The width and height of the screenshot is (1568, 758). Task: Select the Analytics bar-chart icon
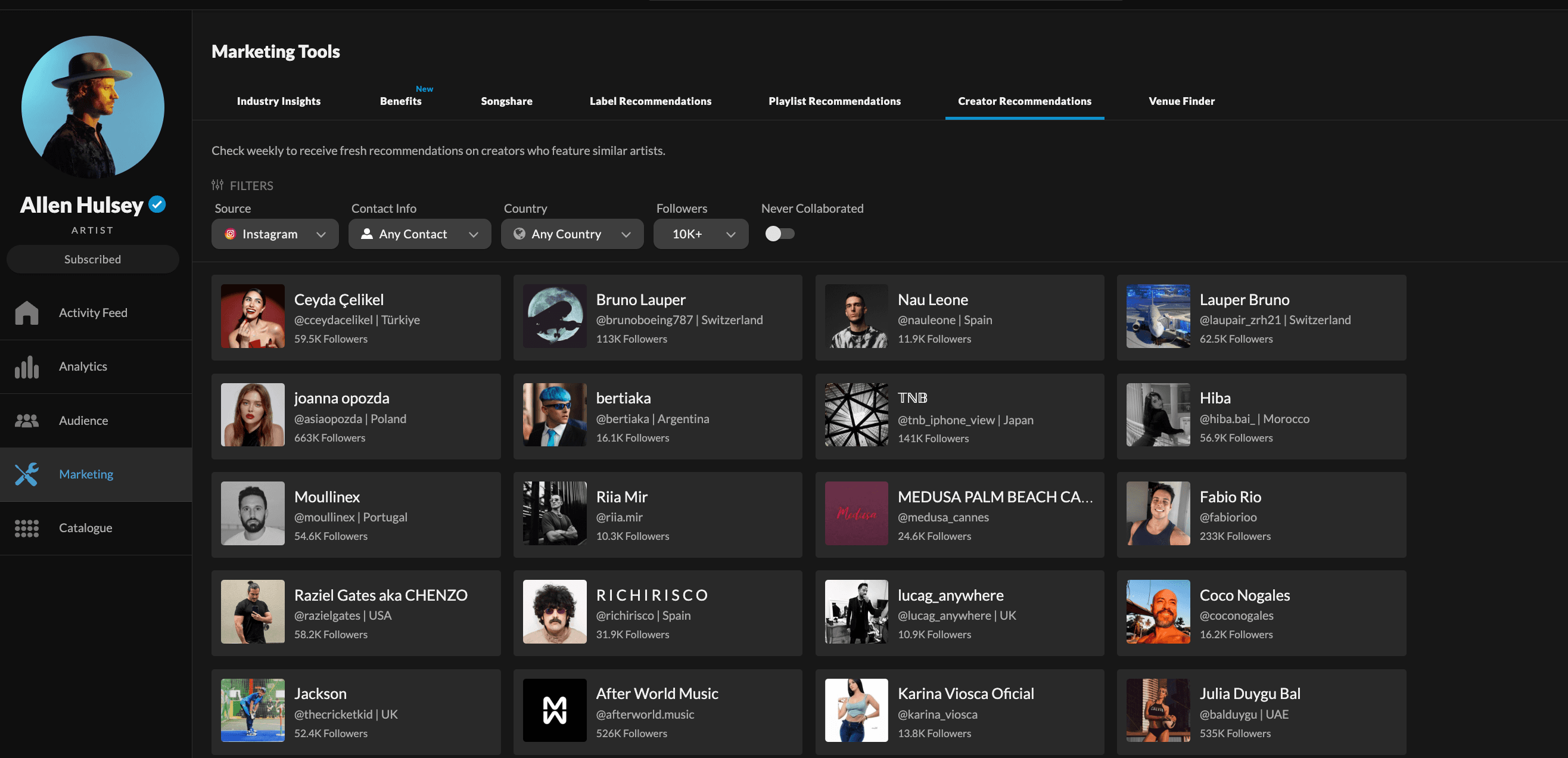[x=27, y=366]
